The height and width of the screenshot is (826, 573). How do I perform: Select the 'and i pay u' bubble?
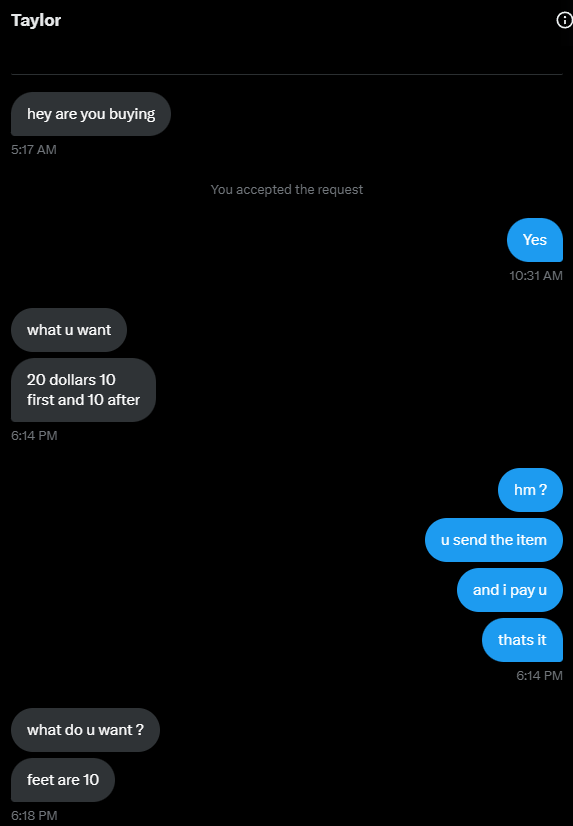pos(510,590)
